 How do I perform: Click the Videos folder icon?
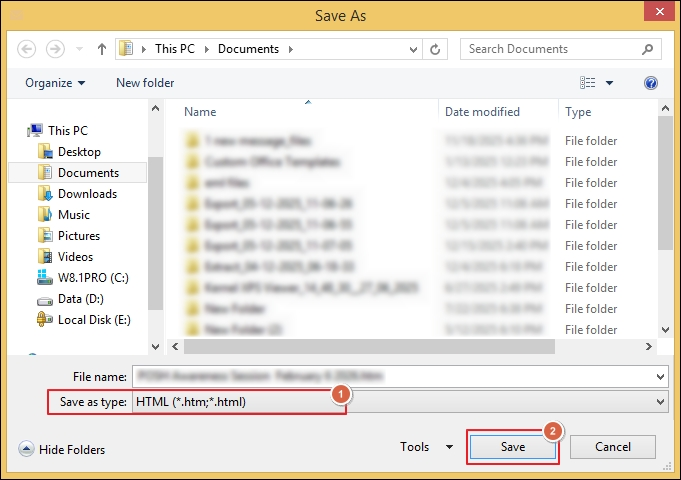click(45, 256)
